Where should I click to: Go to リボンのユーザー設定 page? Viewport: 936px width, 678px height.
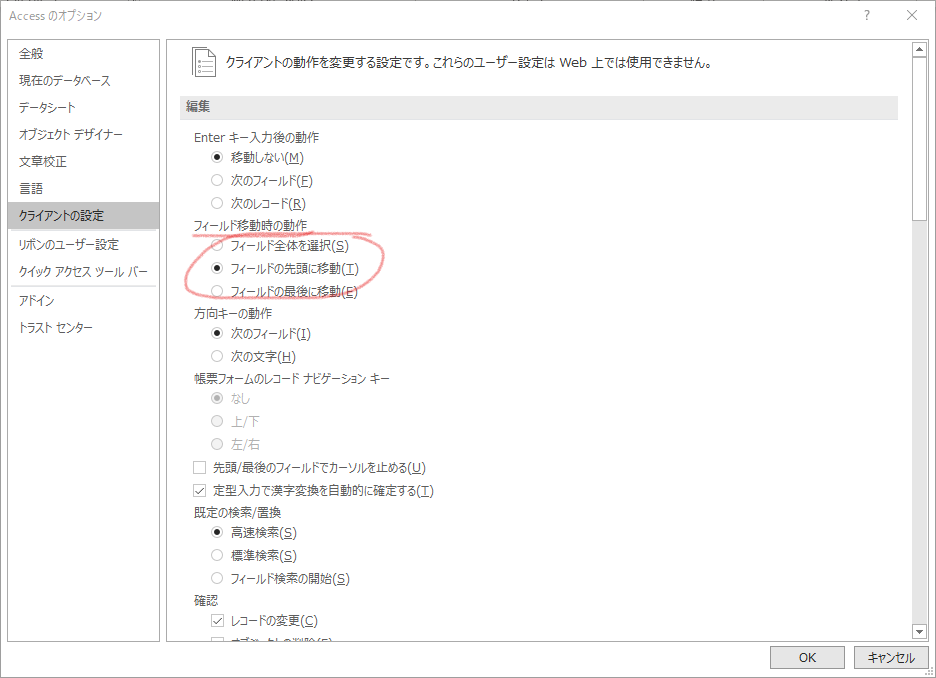pyautogui.click(x=68, y=244)
